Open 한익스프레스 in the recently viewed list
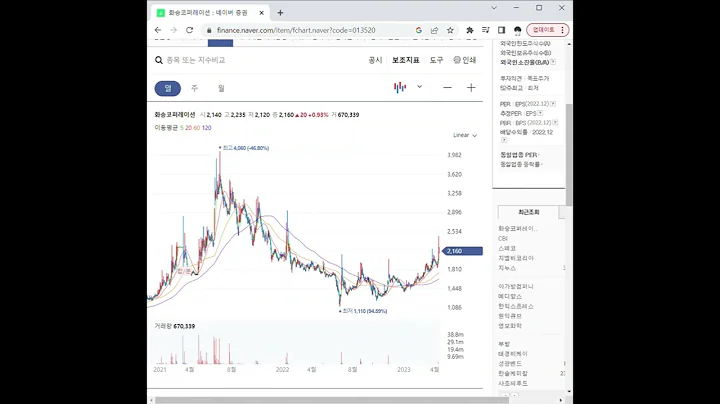Screen dimensions: 720x404 (516, 306)
